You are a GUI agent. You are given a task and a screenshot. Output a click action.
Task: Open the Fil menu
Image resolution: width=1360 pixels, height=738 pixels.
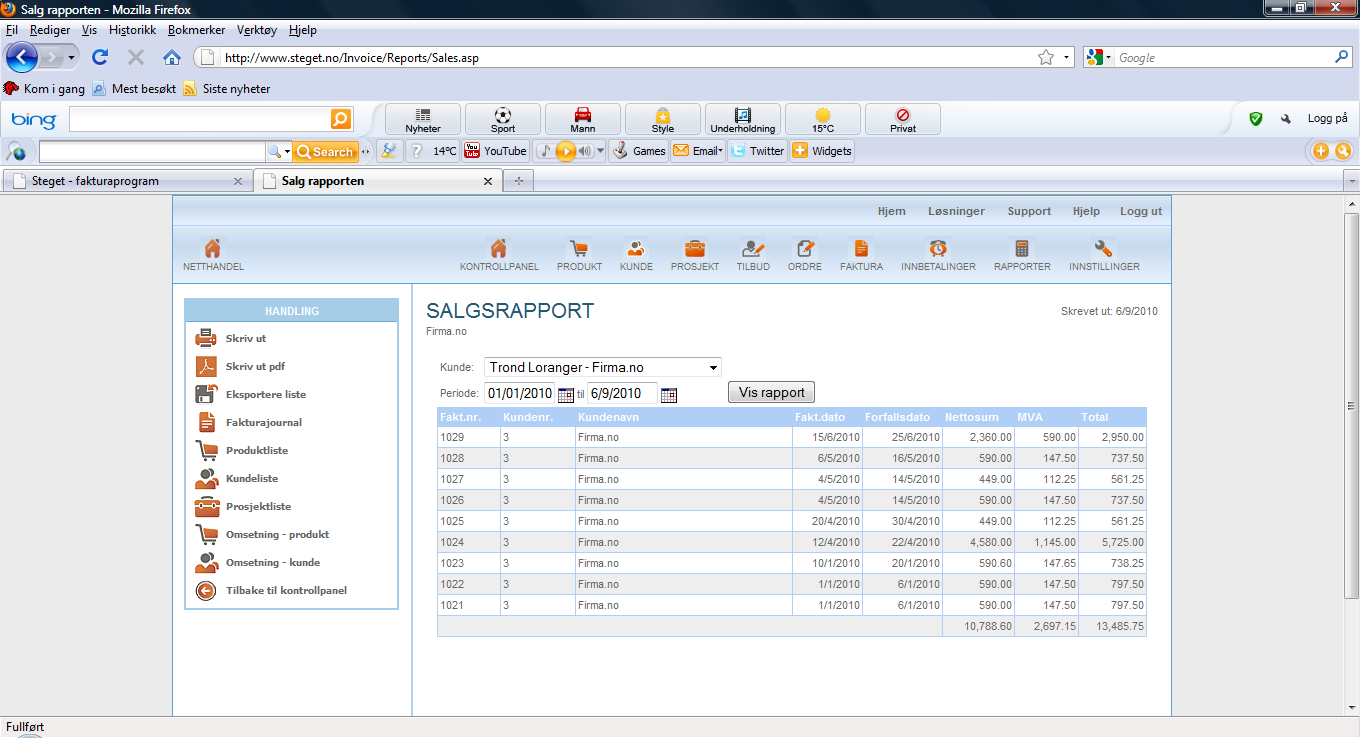(12, 30)
